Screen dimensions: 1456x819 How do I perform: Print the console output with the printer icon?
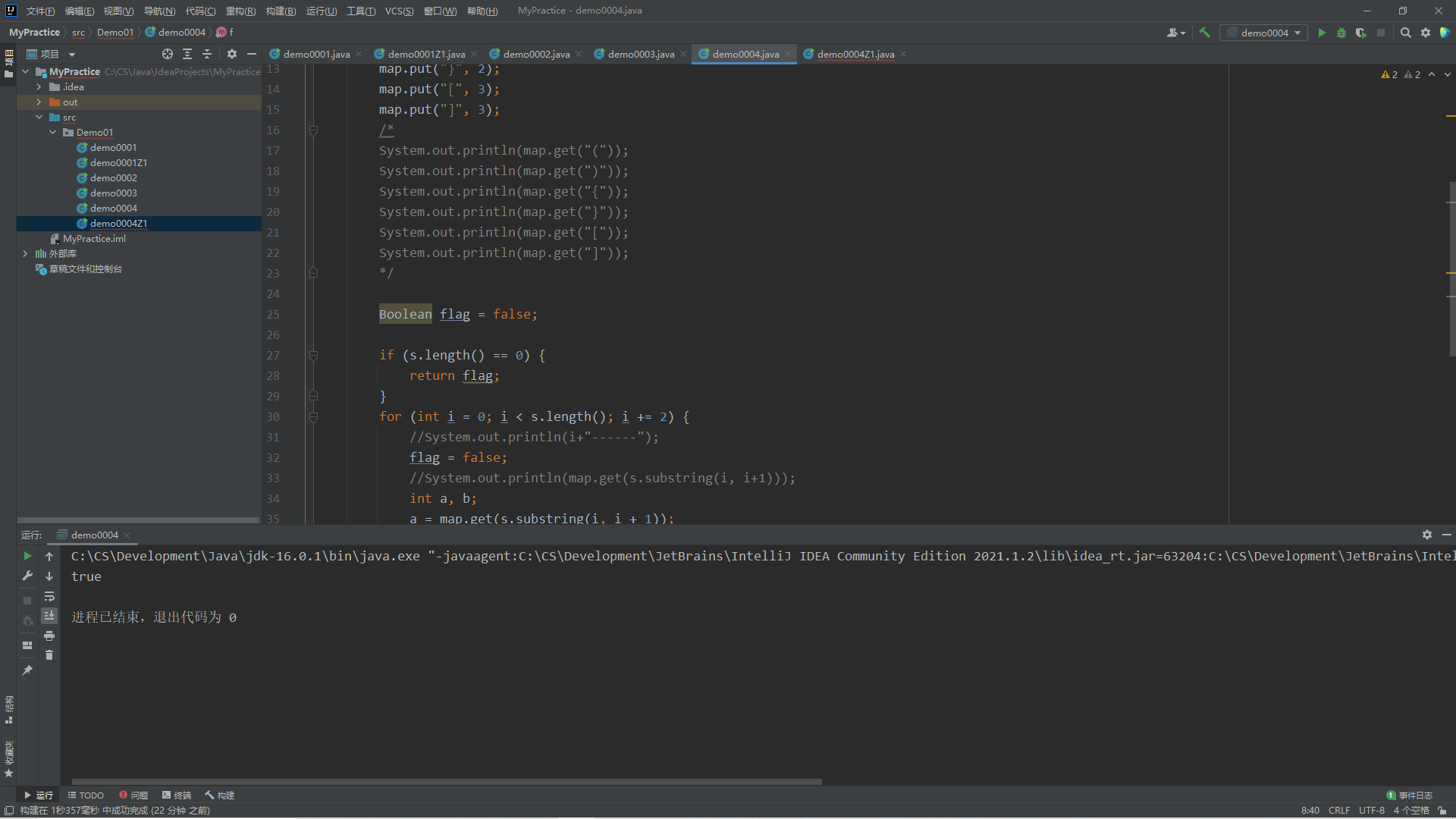pos(49,635)
